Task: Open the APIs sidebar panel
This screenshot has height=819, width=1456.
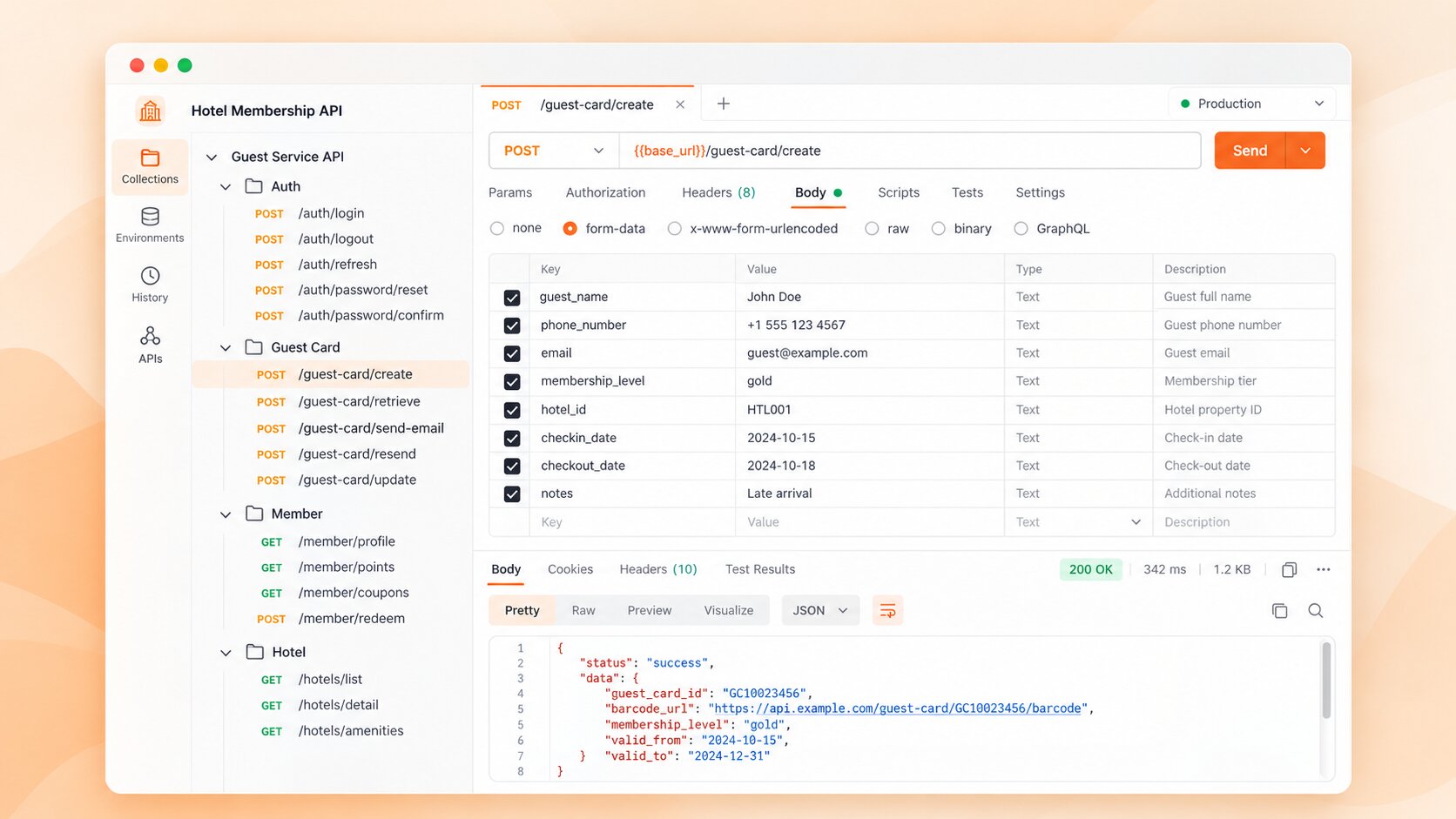Action: 150,345
